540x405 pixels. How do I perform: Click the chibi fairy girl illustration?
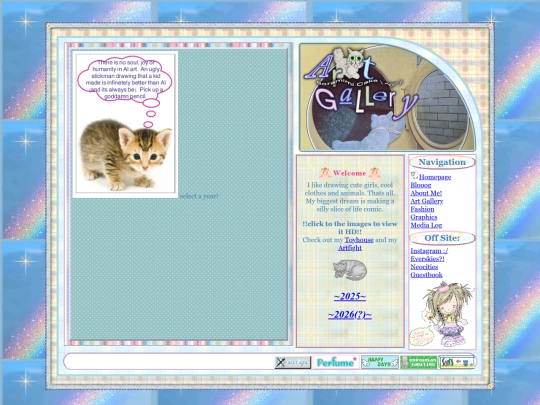[x=442, y=314]
